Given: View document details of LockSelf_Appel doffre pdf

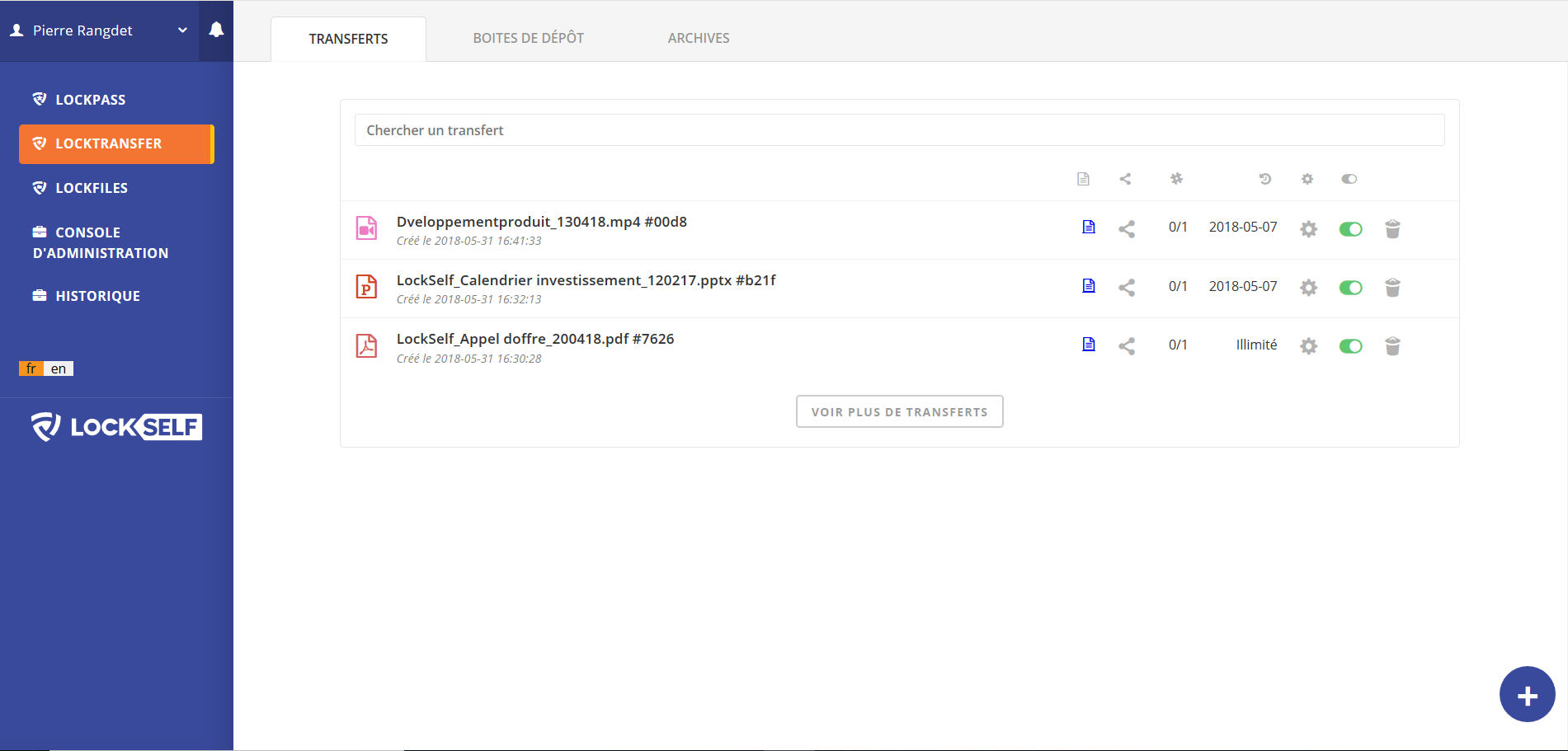Looking at the screenshot, I should [x=1089, y=345].
